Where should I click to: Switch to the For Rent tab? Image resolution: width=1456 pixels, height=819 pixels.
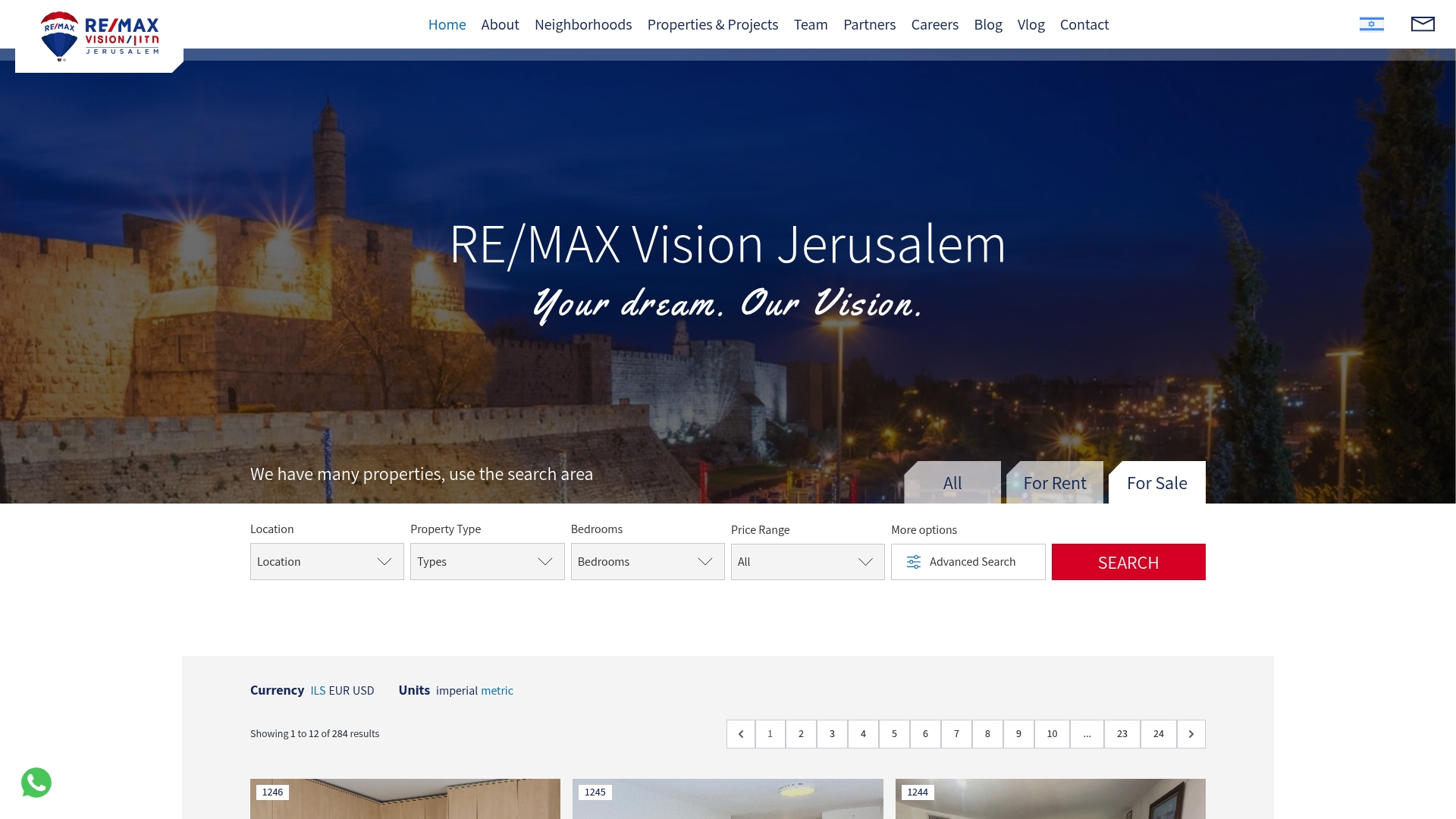[1054, 482]
